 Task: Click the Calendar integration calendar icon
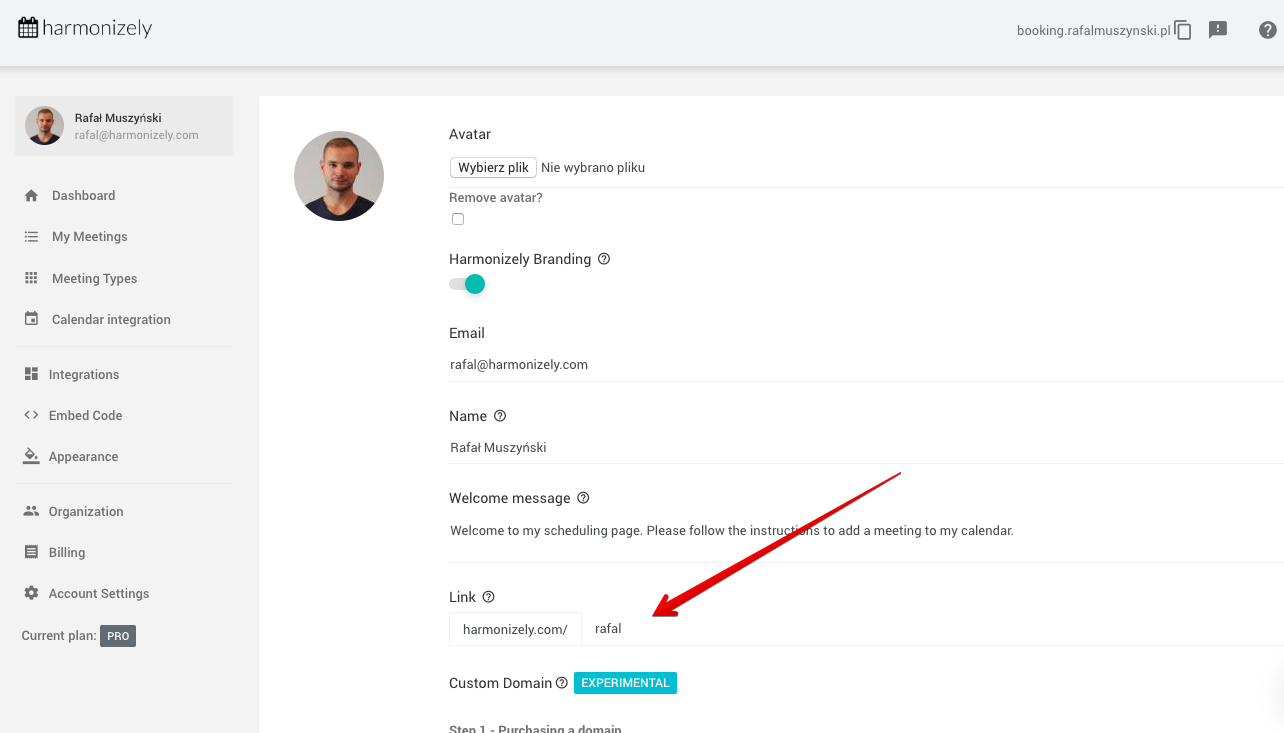pyautogui.click(x=31, y=319)
